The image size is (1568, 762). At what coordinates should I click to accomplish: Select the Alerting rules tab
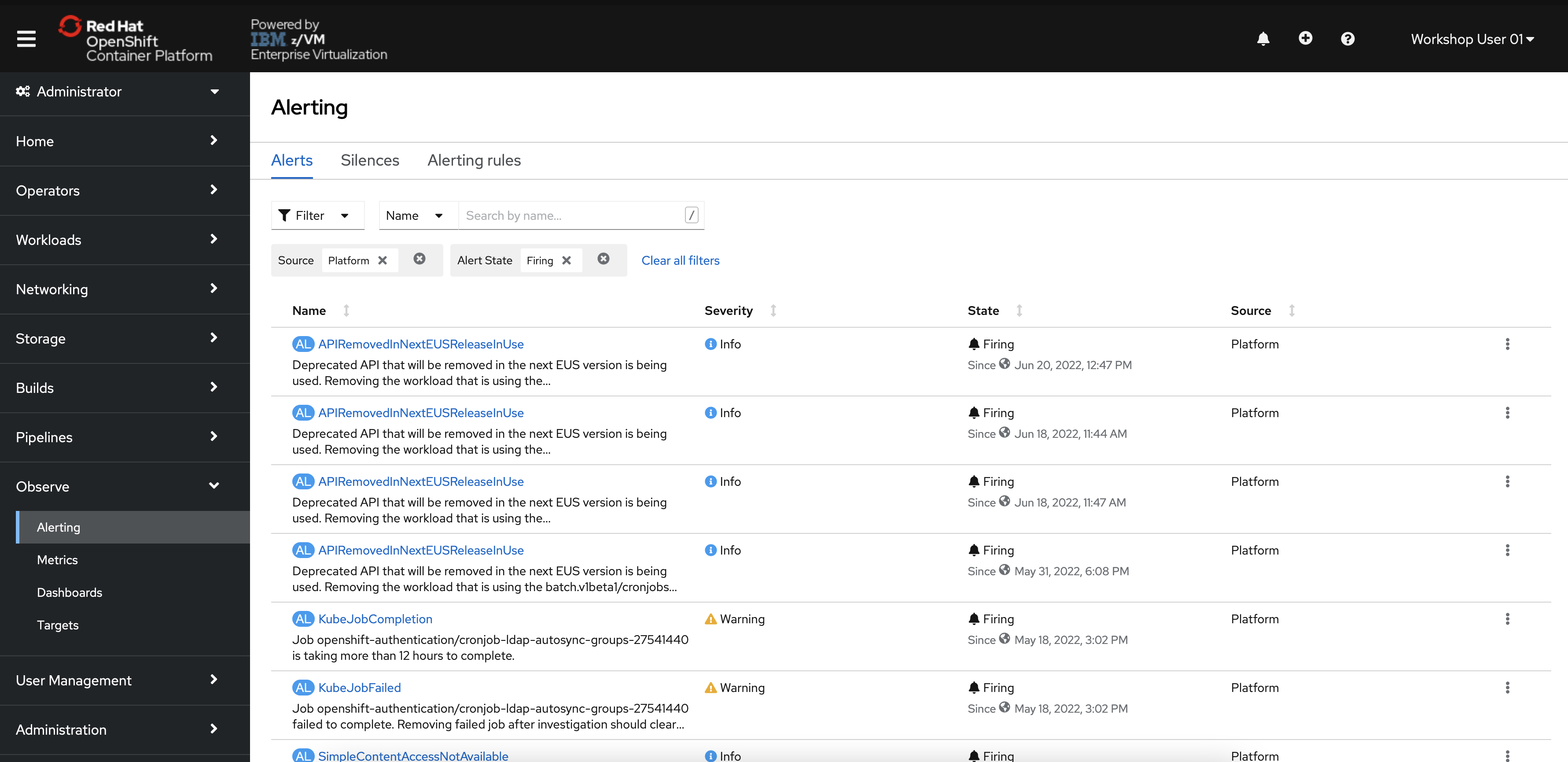coord(474,160)
